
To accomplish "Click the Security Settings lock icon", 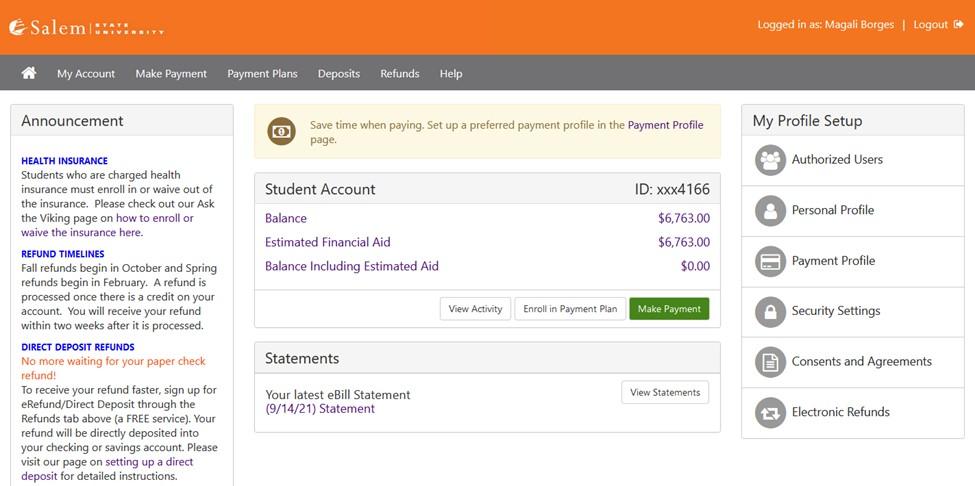I will coord(770,311).
